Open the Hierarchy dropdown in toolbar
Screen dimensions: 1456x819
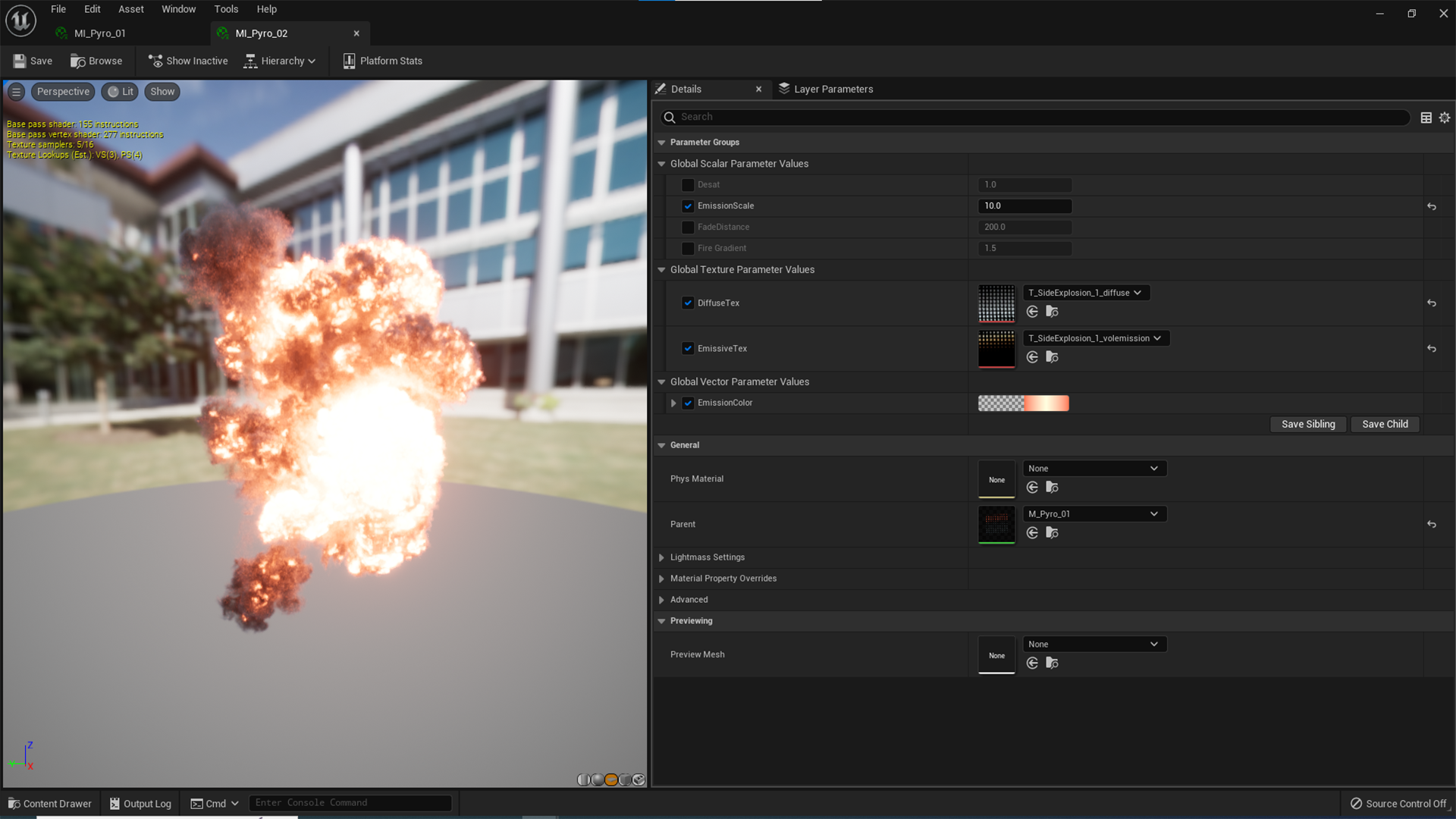[280, 61]
